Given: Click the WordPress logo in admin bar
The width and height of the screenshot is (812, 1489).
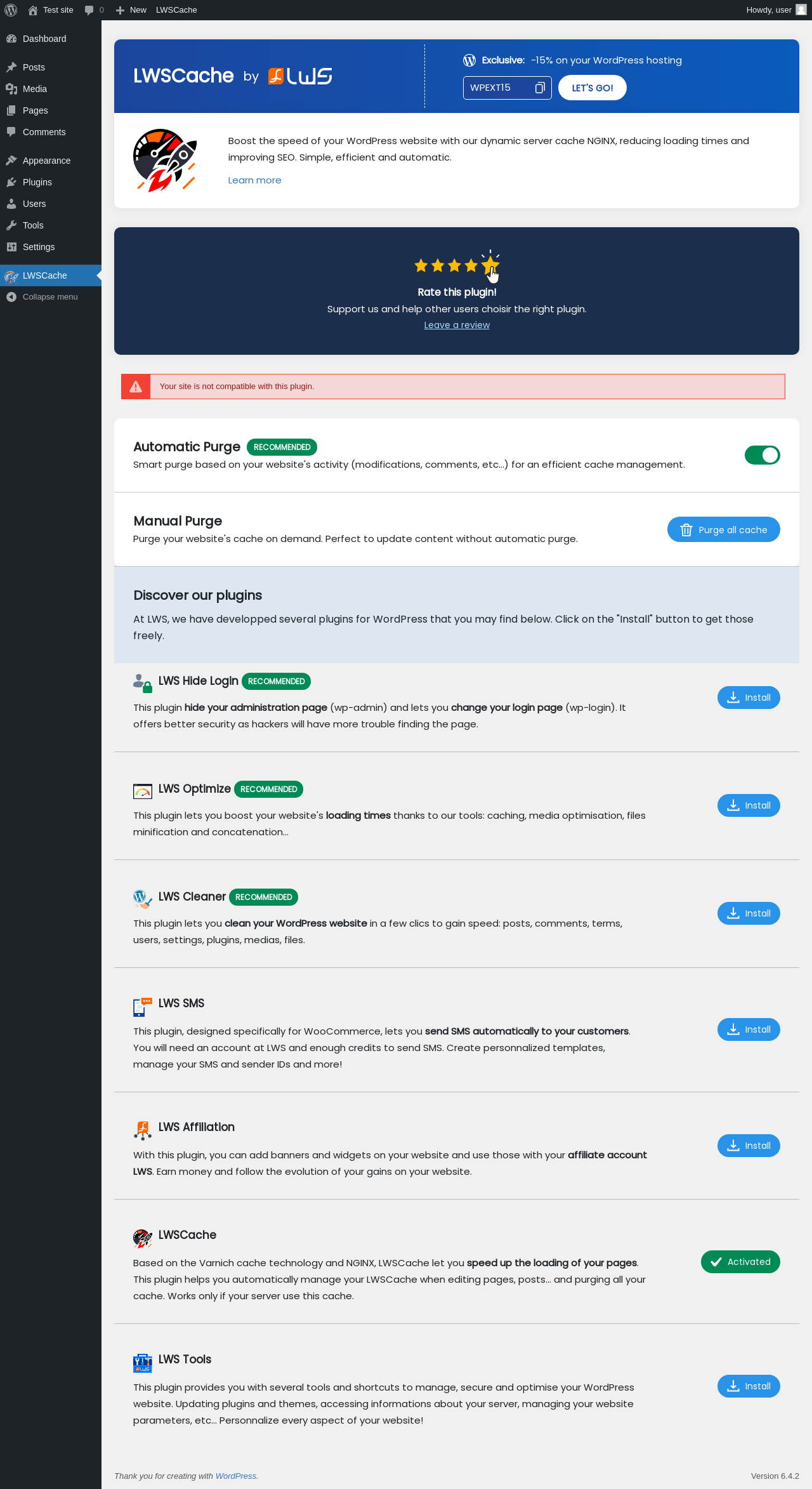Looking at the screenshot, I should (x=11, y=10).
